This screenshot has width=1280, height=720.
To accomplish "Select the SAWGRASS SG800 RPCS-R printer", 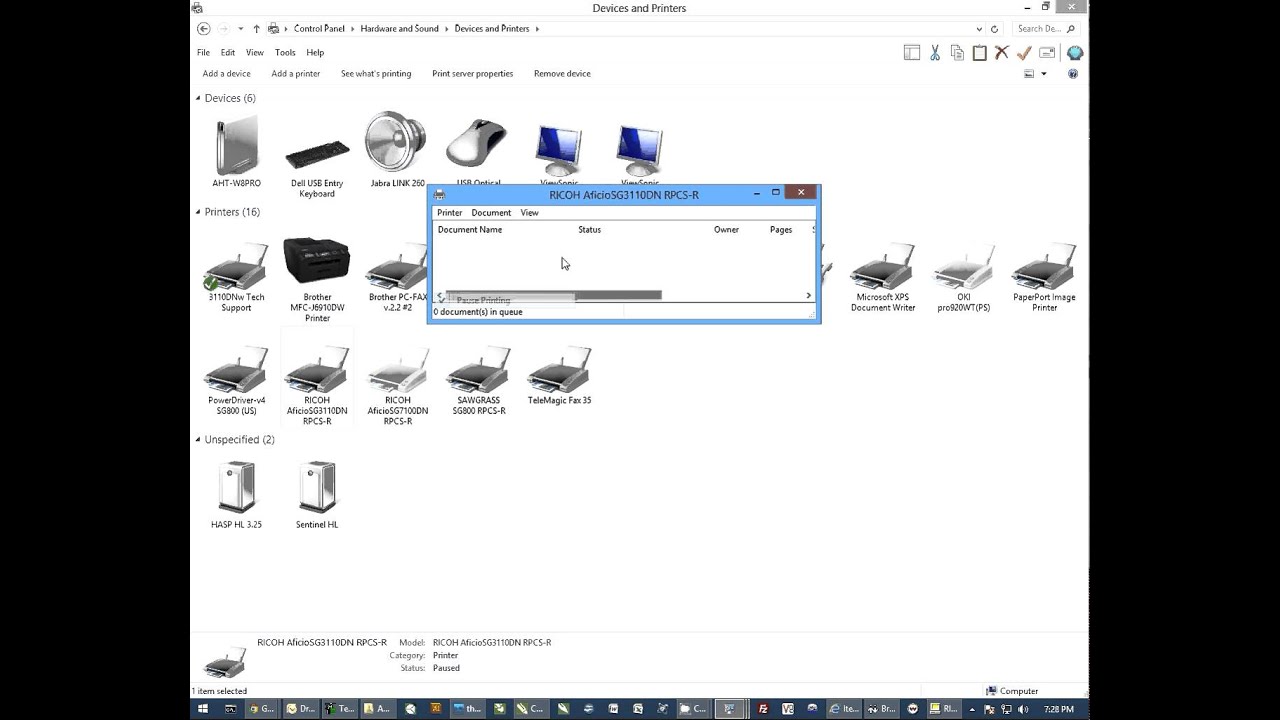I will tap(478, 380).
